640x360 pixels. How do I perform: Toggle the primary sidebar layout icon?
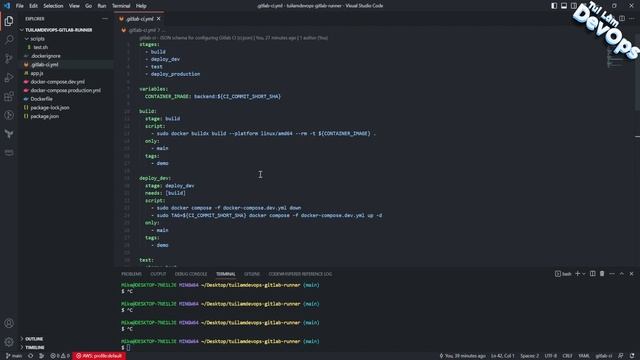[554, 6]
